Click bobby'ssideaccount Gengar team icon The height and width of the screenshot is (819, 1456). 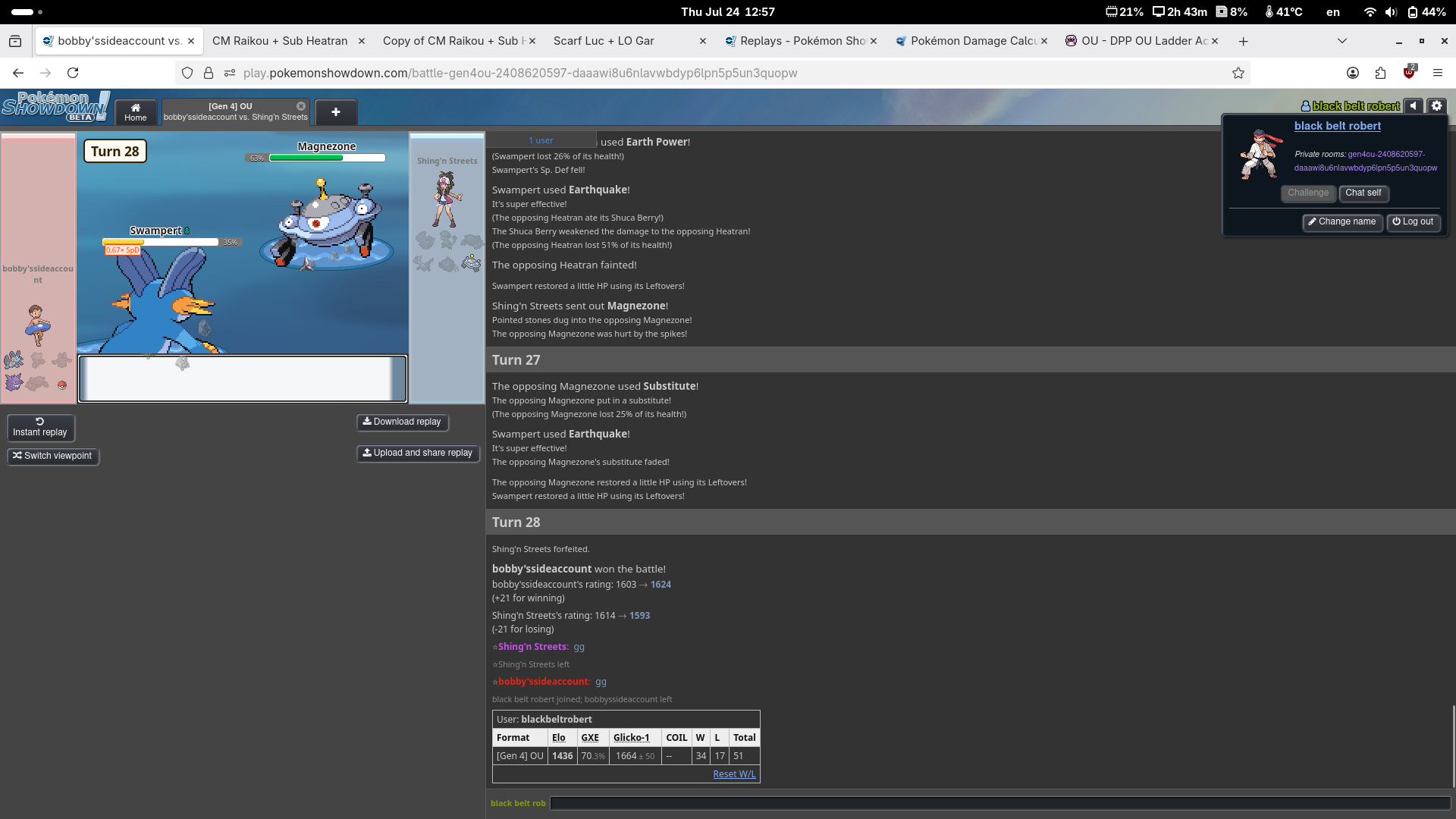point(14,382)
